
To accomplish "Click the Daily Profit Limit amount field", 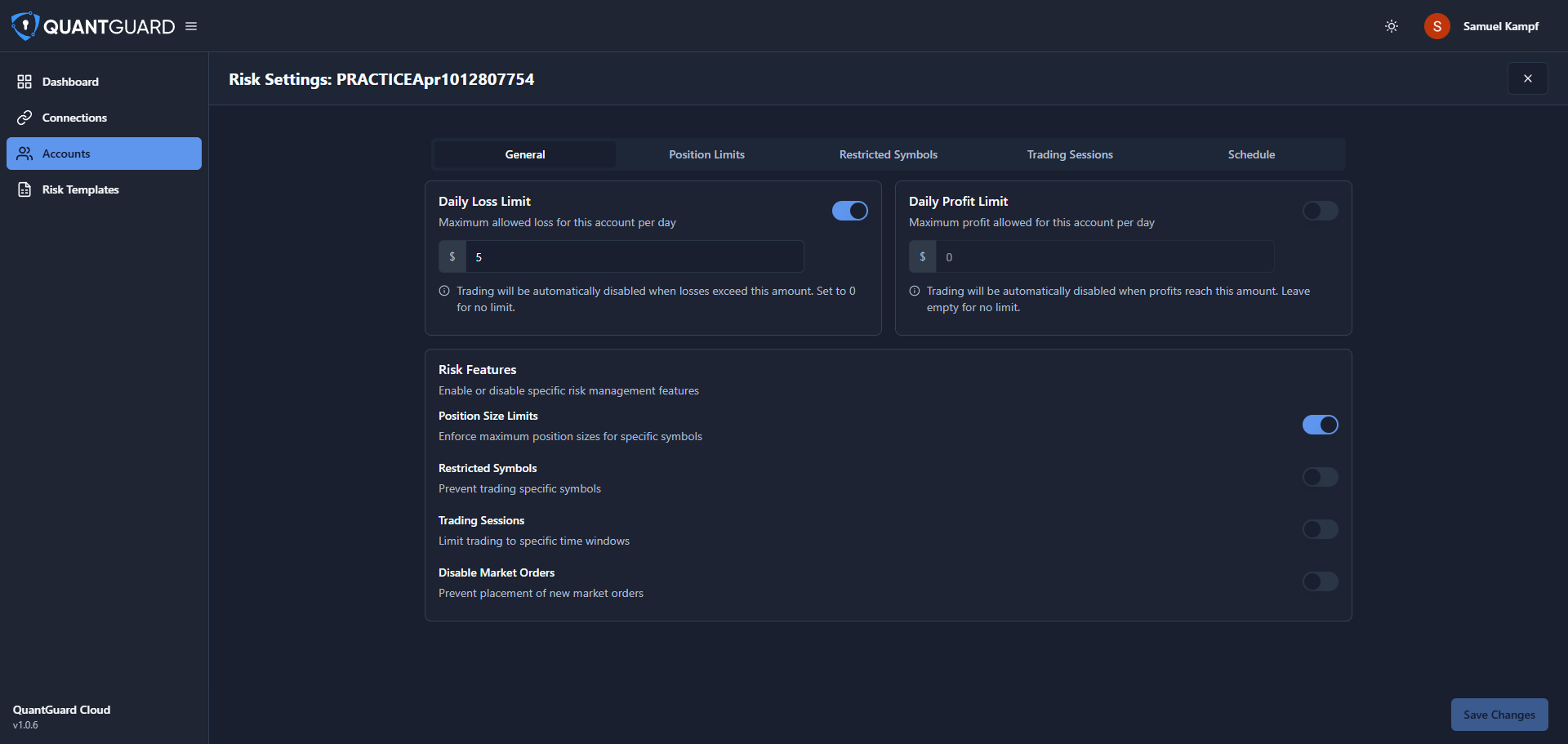I will tap(1104, 256).
